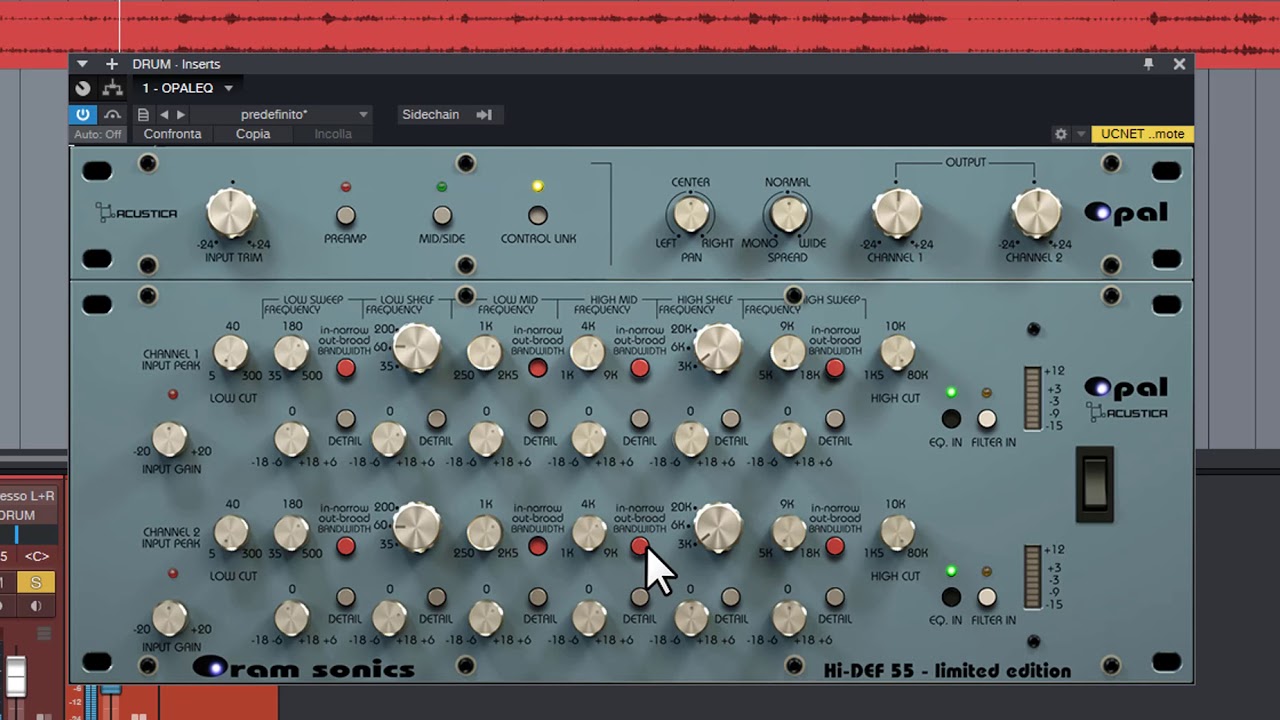Click the Copia button
Viewport: 1280px width, 720px height.
click(253, 134)
